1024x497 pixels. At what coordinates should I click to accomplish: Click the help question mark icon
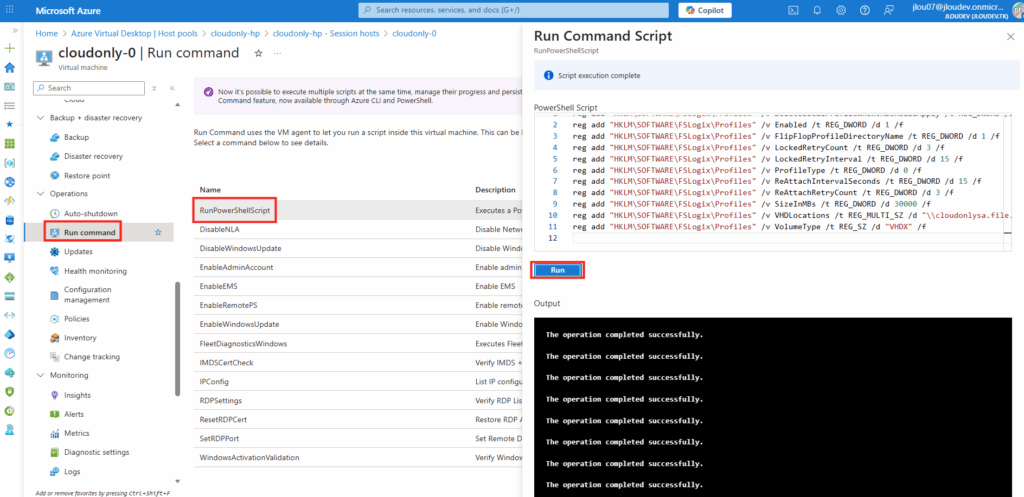click(x=865, y=10)
